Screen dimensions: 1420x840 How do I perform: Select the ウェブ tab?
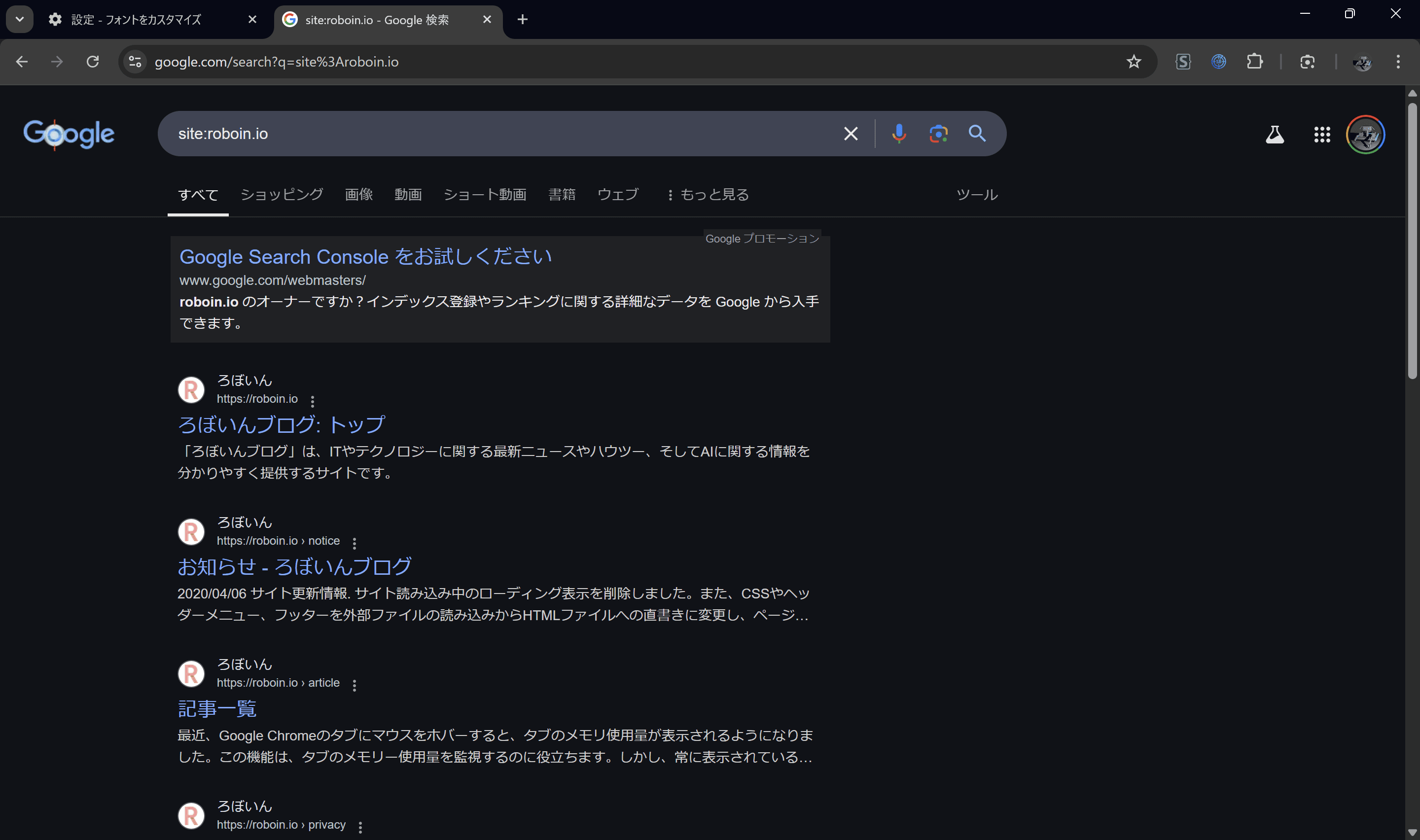[618, 195]
